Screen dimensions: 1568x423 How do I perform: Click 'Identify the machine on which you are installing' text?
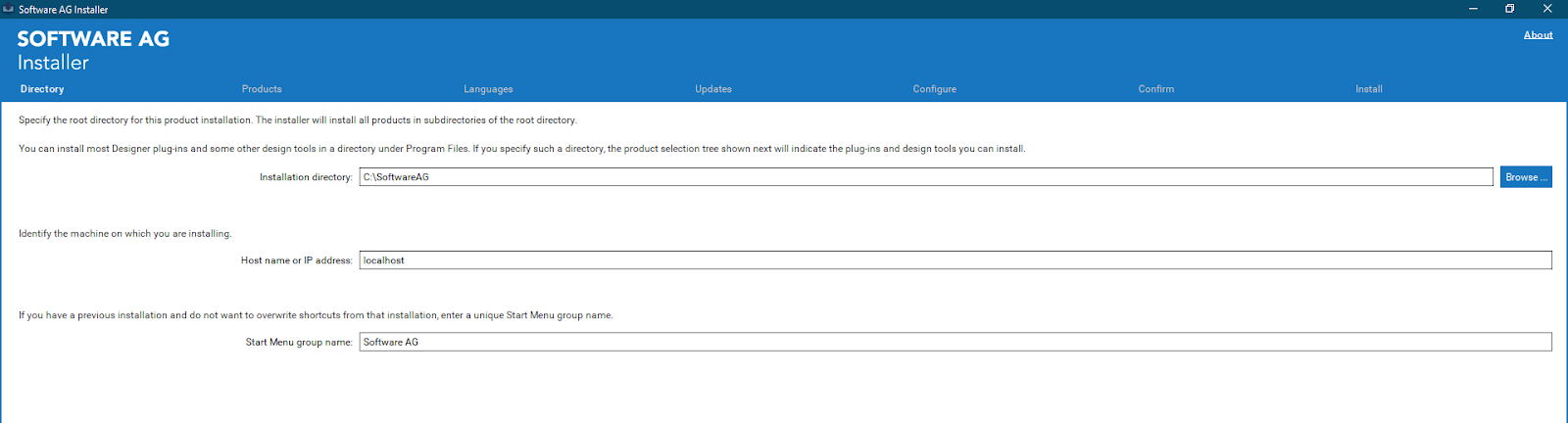(125, 234)
